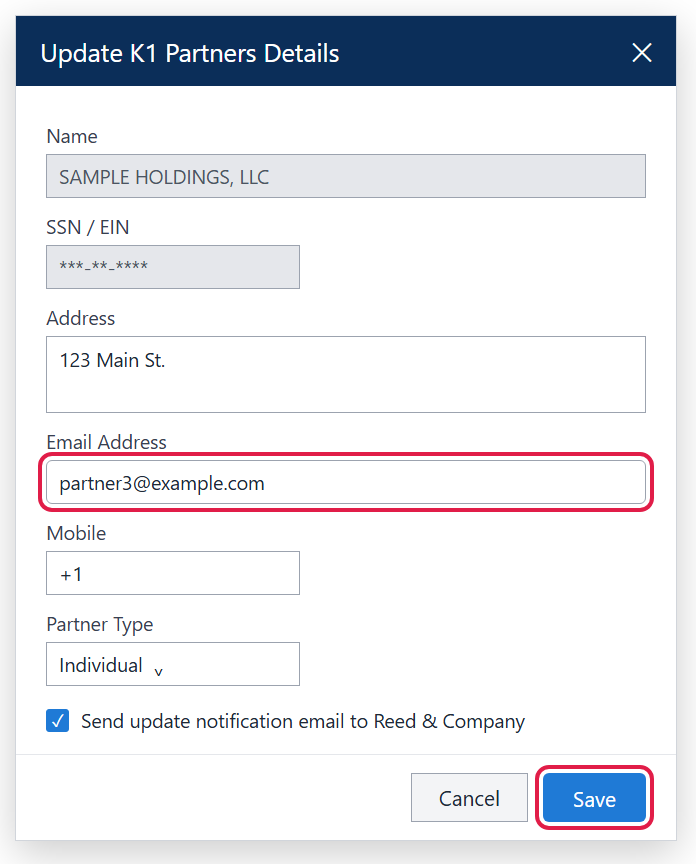
Task: Click the Send update notification email to Reed & Company text
Action: click(303, 721)
